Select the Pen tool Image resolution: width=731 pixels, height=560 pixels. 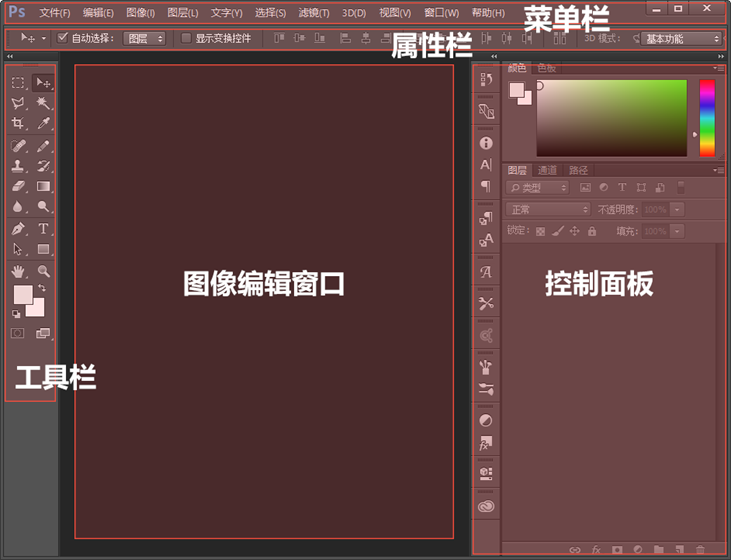[x=18, y=228]
